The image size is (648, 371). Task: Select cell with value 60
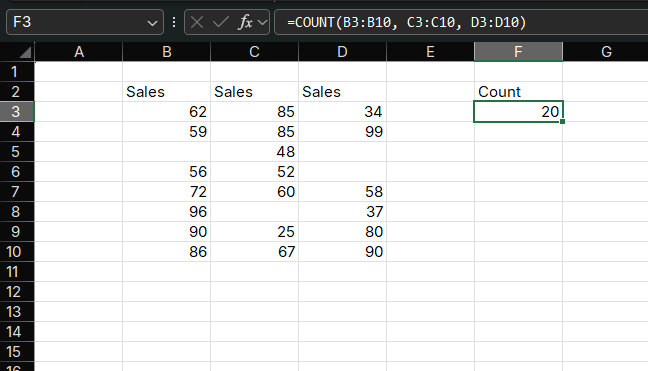[255, 192]
